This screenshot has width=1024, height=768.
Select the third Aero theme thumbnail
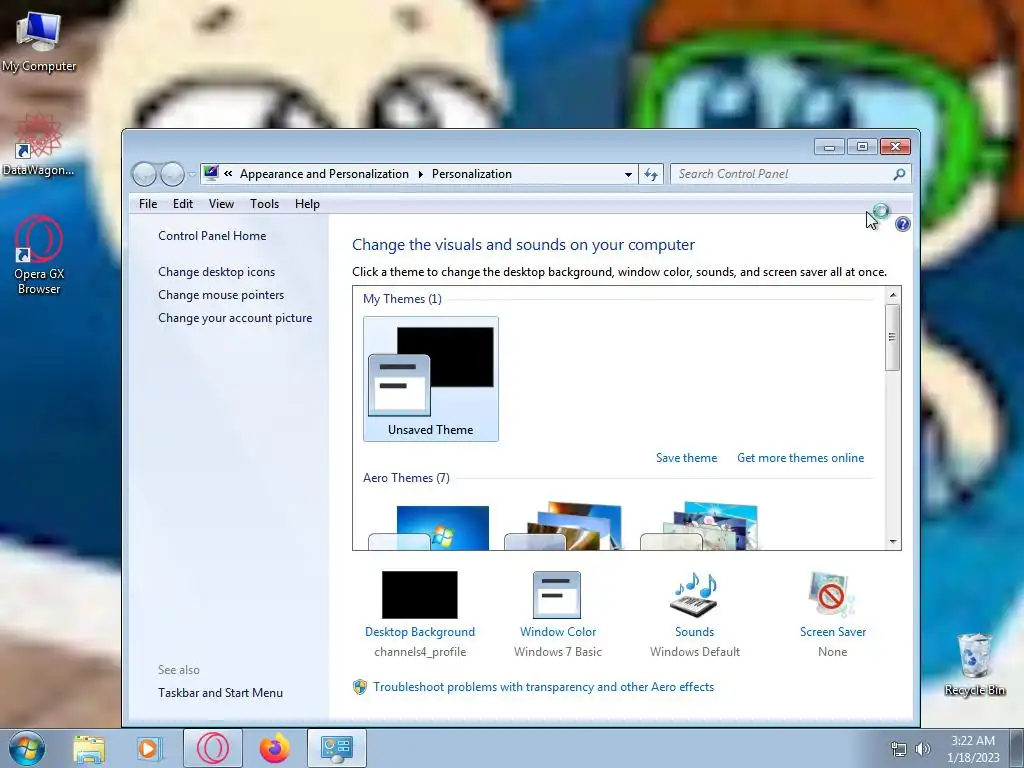(x=699, y=526)
